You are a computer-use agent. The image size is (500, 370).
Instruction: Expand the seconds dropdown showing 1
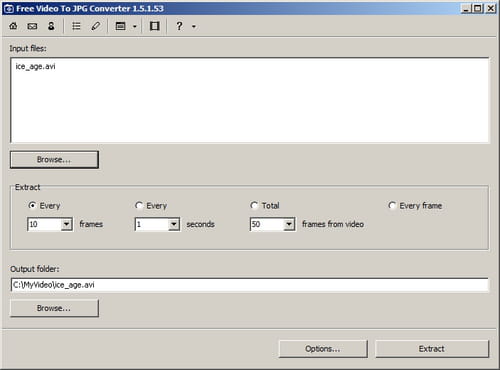pos(174,224)
